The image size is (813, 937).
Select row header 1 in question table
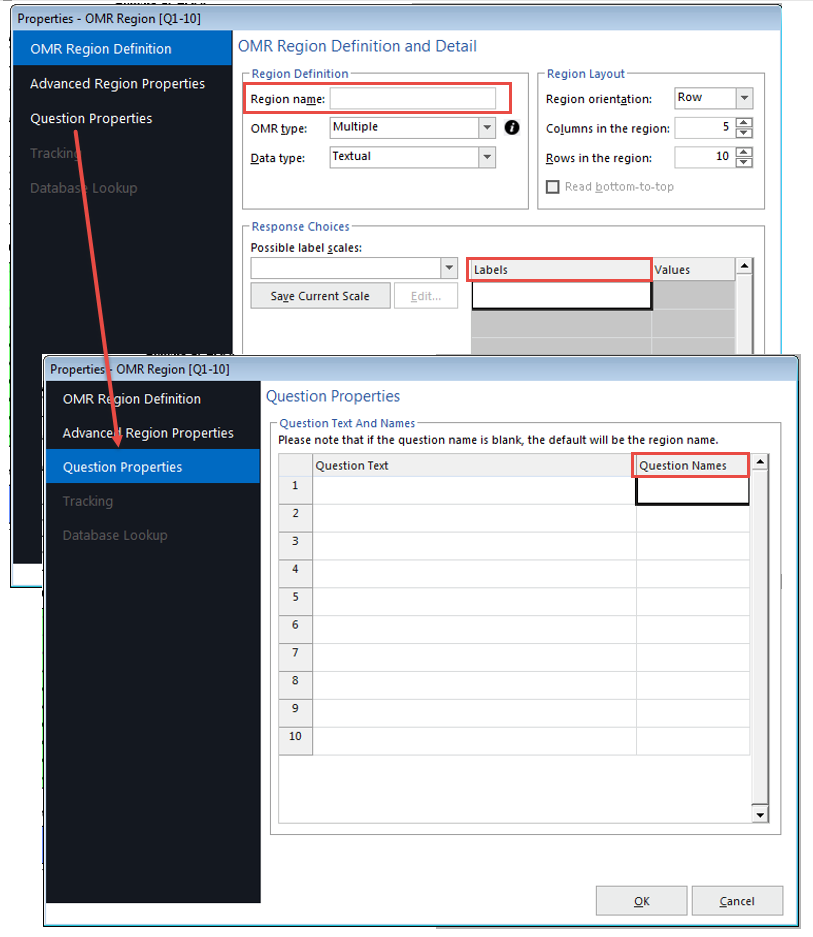(295, 491)
